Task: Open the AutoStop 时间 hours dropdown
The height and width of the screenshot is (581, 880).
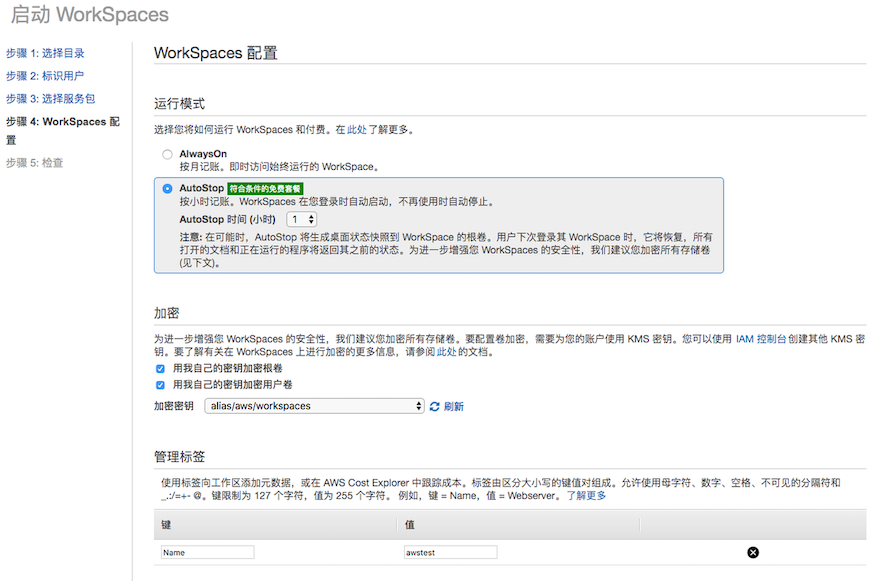Action: point(302,219)
